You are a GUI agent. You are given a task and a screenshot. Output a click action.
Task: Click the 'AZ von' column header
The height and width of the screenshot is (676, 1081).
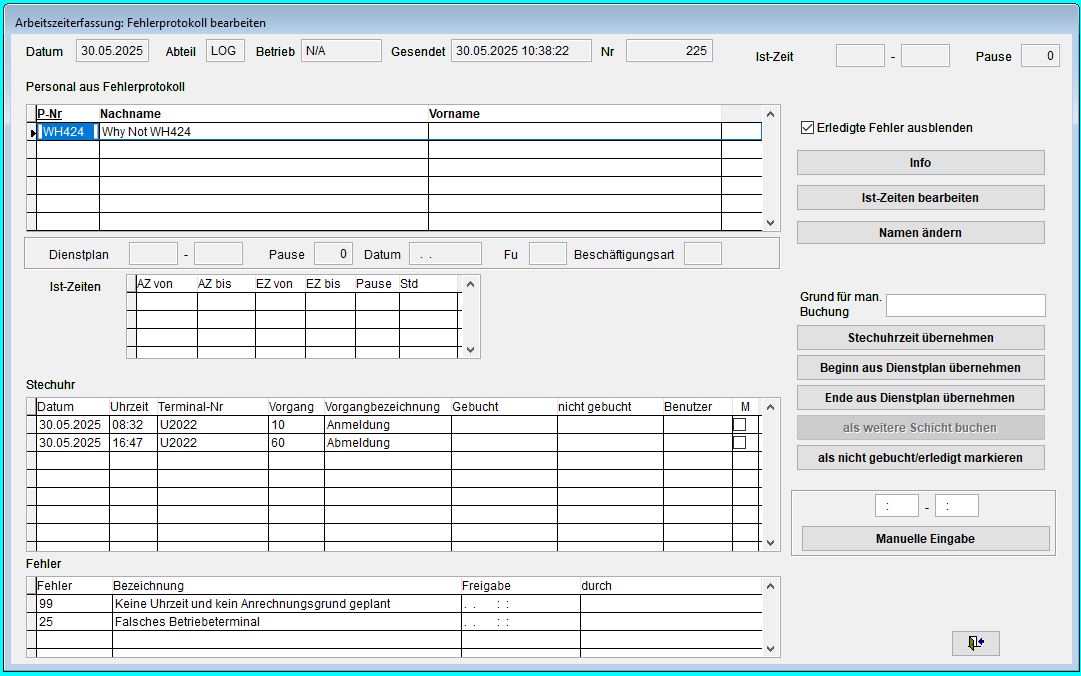[x=167, y=283]
